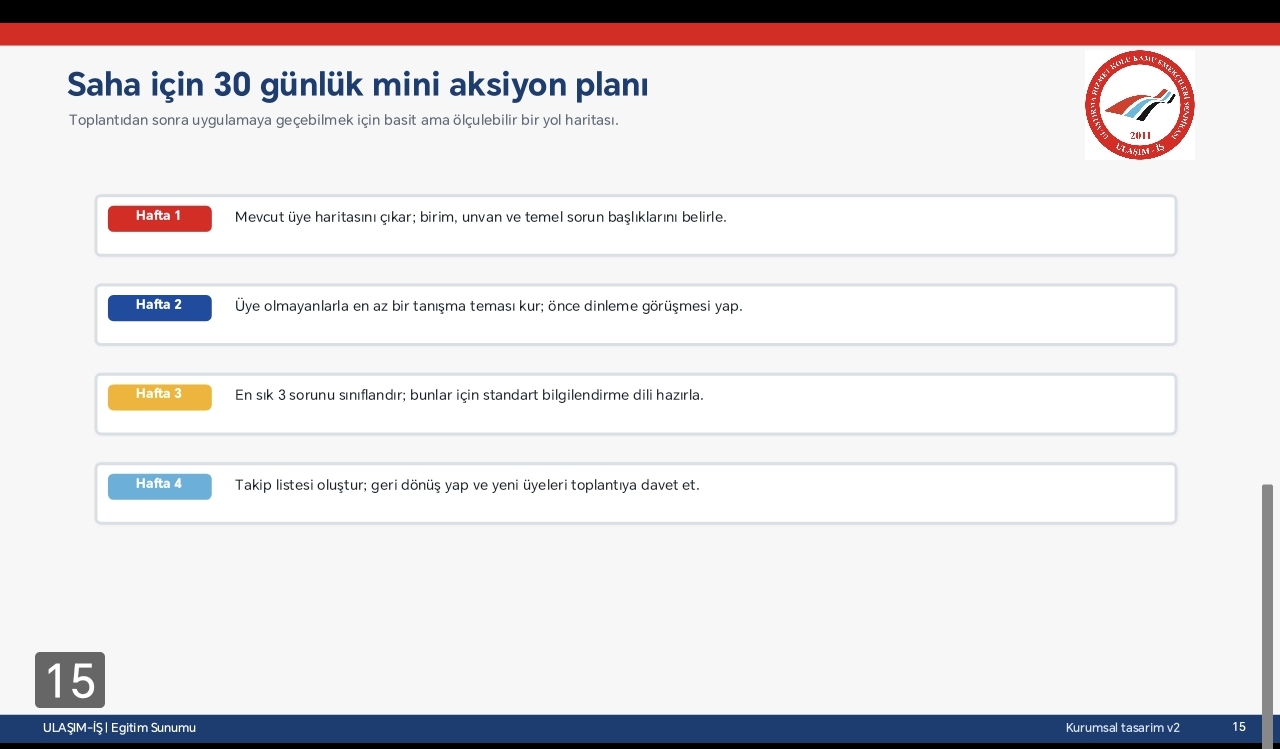
Task: Click the subtitle beginning "Toplantıdan sonra uygulamaya"
Action: (x=343, y=121)
